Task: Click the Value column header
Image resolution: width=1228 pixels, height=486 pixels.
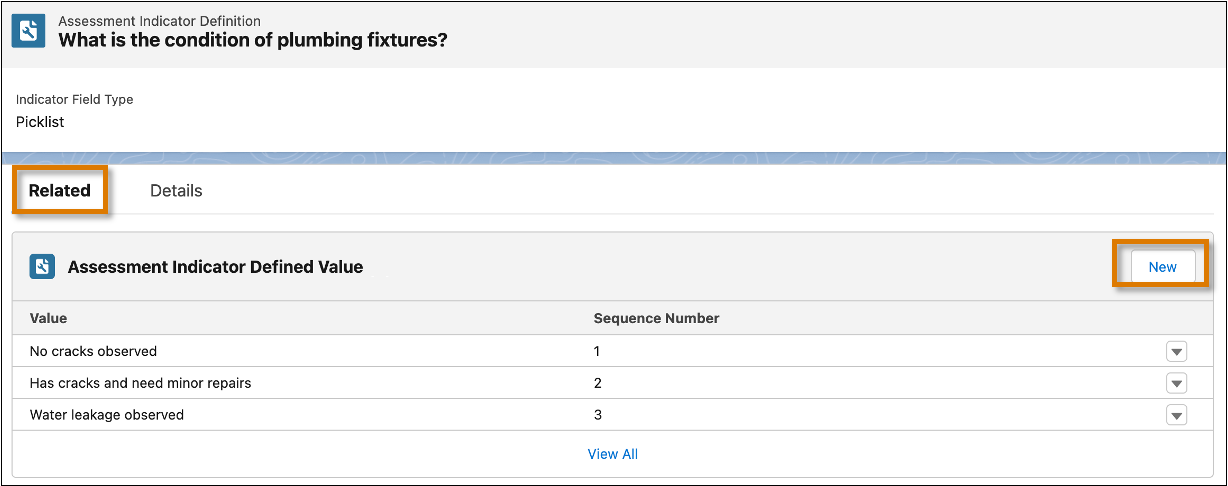Action: pos(48,318)
